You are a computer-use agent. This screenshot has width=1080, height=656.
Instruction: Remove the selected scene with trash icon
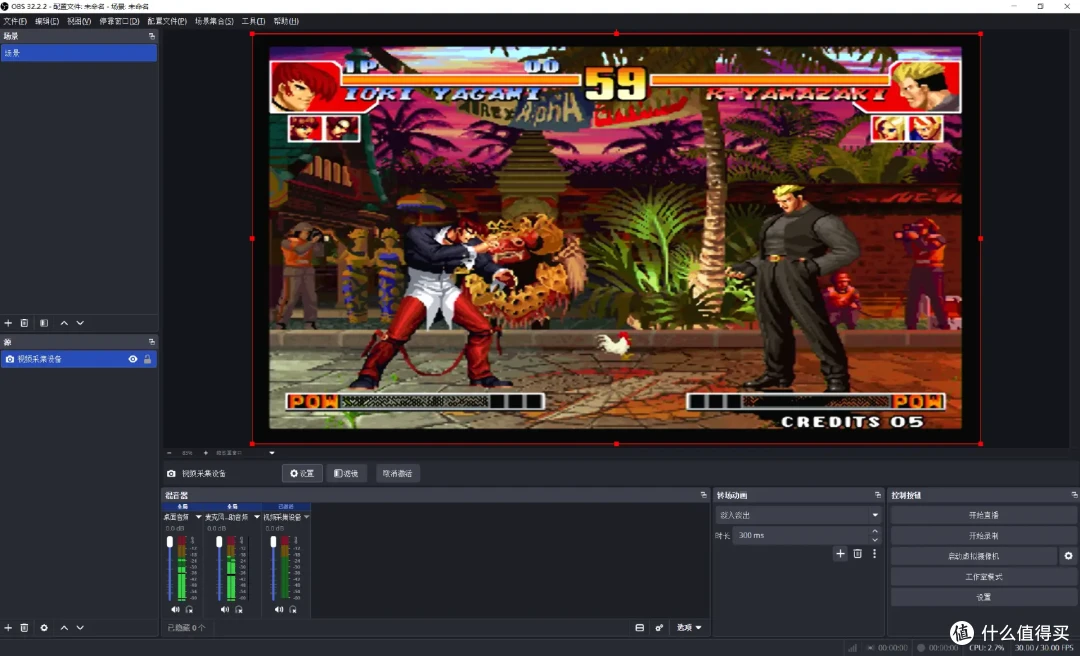pos(24,322)
